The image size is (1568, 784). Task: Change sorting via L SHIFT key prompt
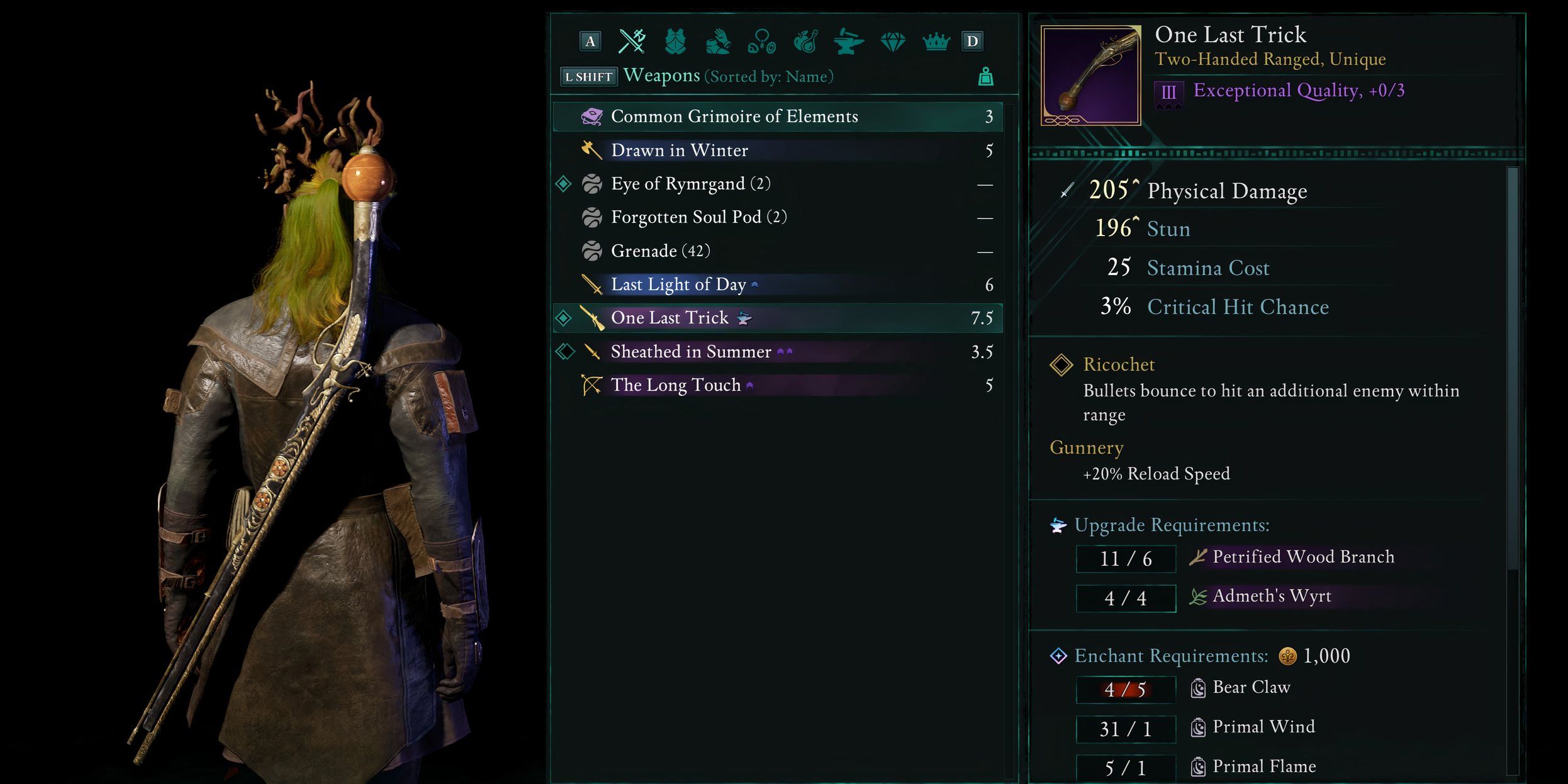point(588,77)
